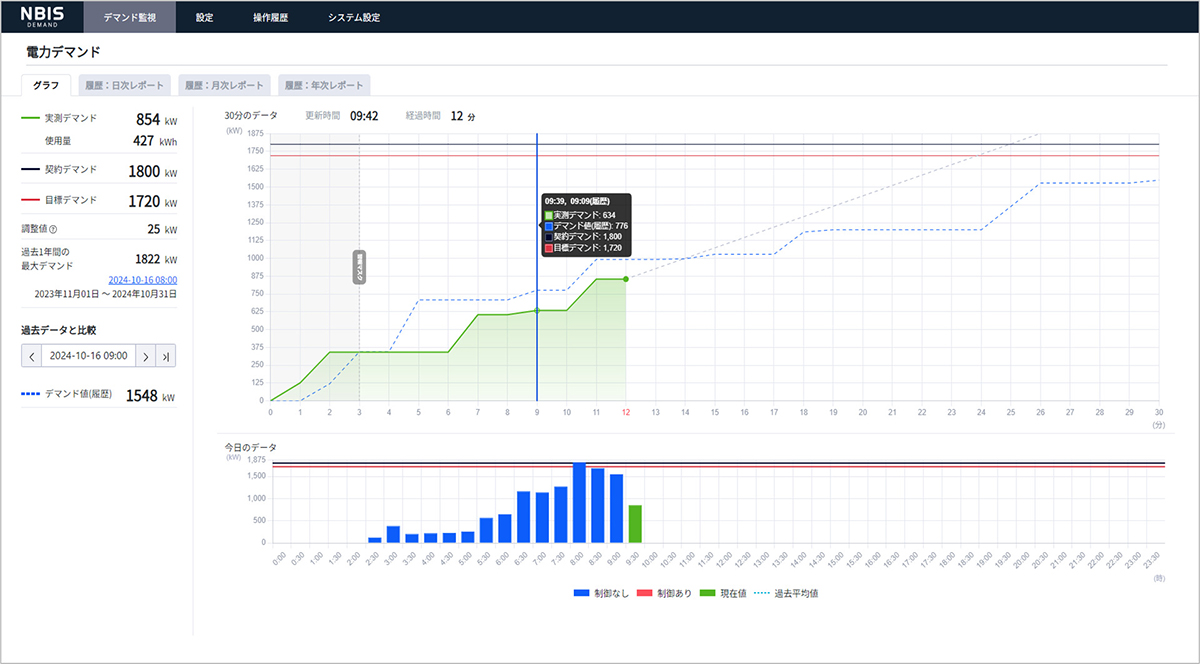
Task: Click the 更新時間 09:42 value
Action: coord(364,116)
